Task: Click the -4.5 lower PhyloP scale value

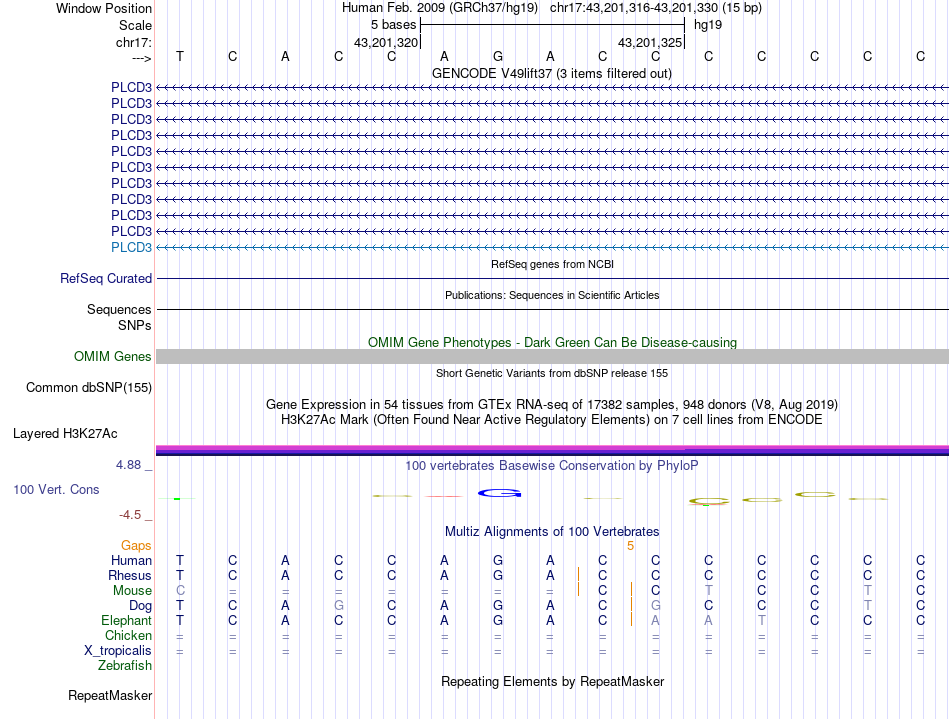Action: [x=130, y=515]
